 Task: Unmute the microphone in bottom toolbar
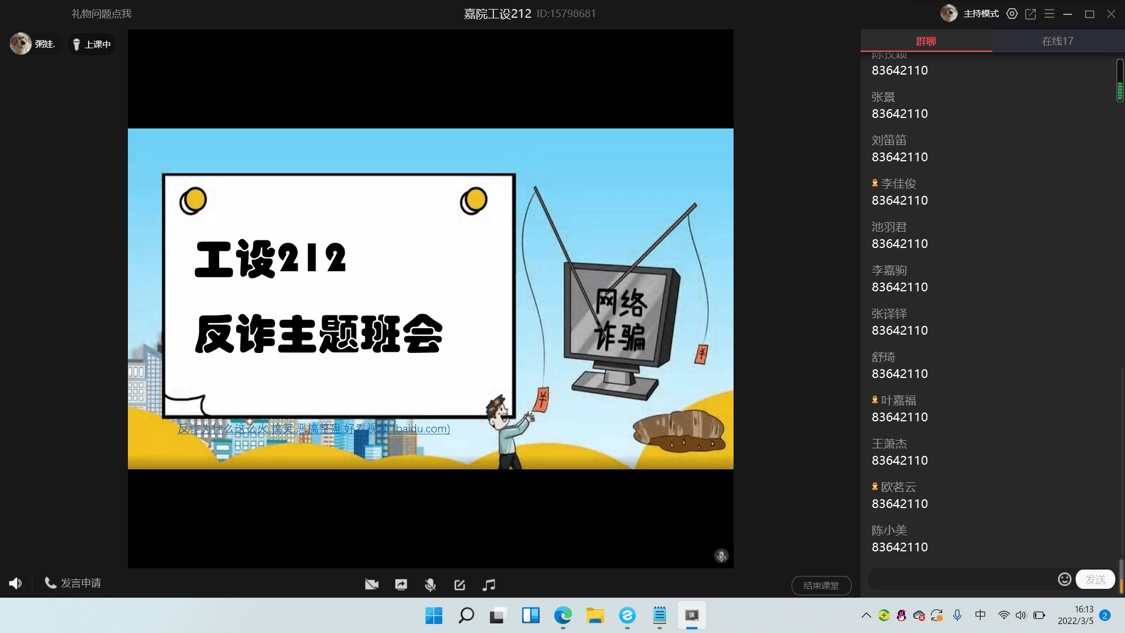pos(430,585)
